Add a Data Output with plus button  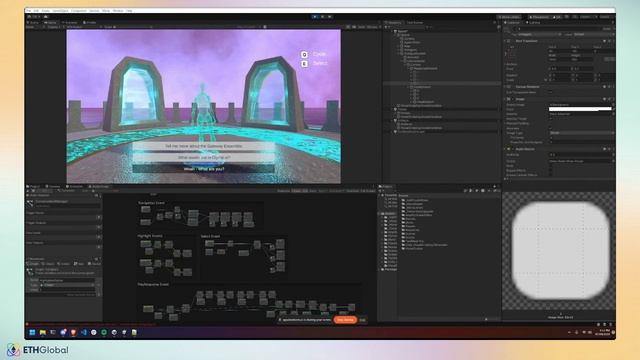[x=98, y=247]
